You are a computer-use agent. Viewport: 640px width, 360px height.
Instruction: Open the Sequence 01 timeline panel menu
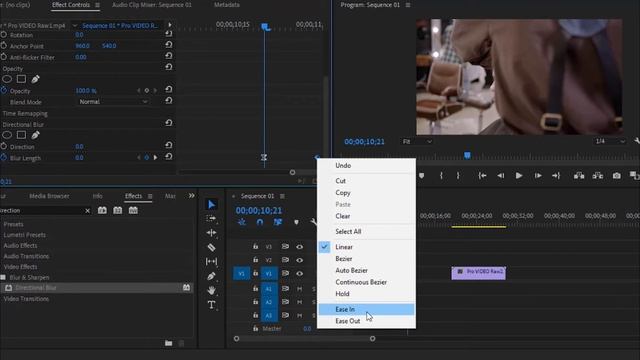click(282, 196)
